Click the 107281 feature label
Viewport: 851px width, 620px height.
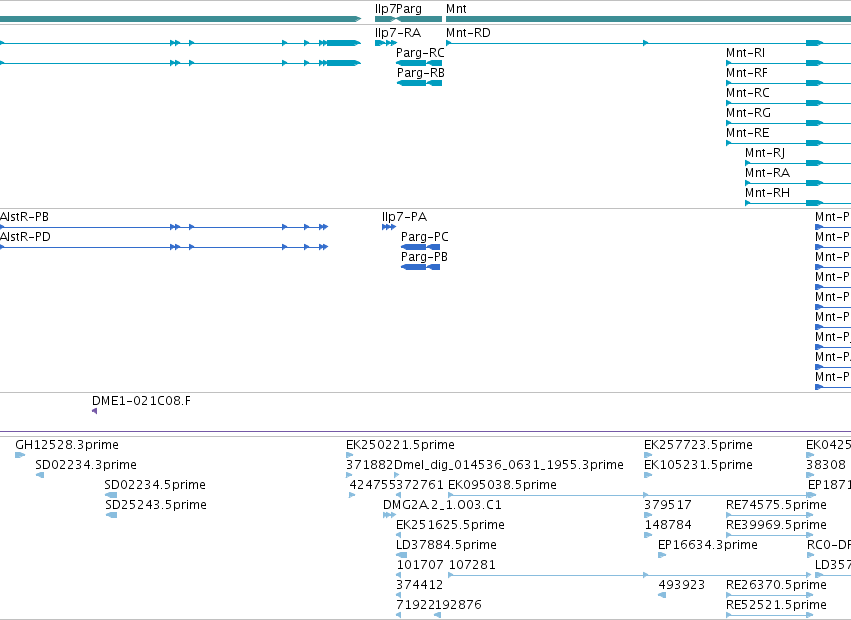click(x=472, y=566)
